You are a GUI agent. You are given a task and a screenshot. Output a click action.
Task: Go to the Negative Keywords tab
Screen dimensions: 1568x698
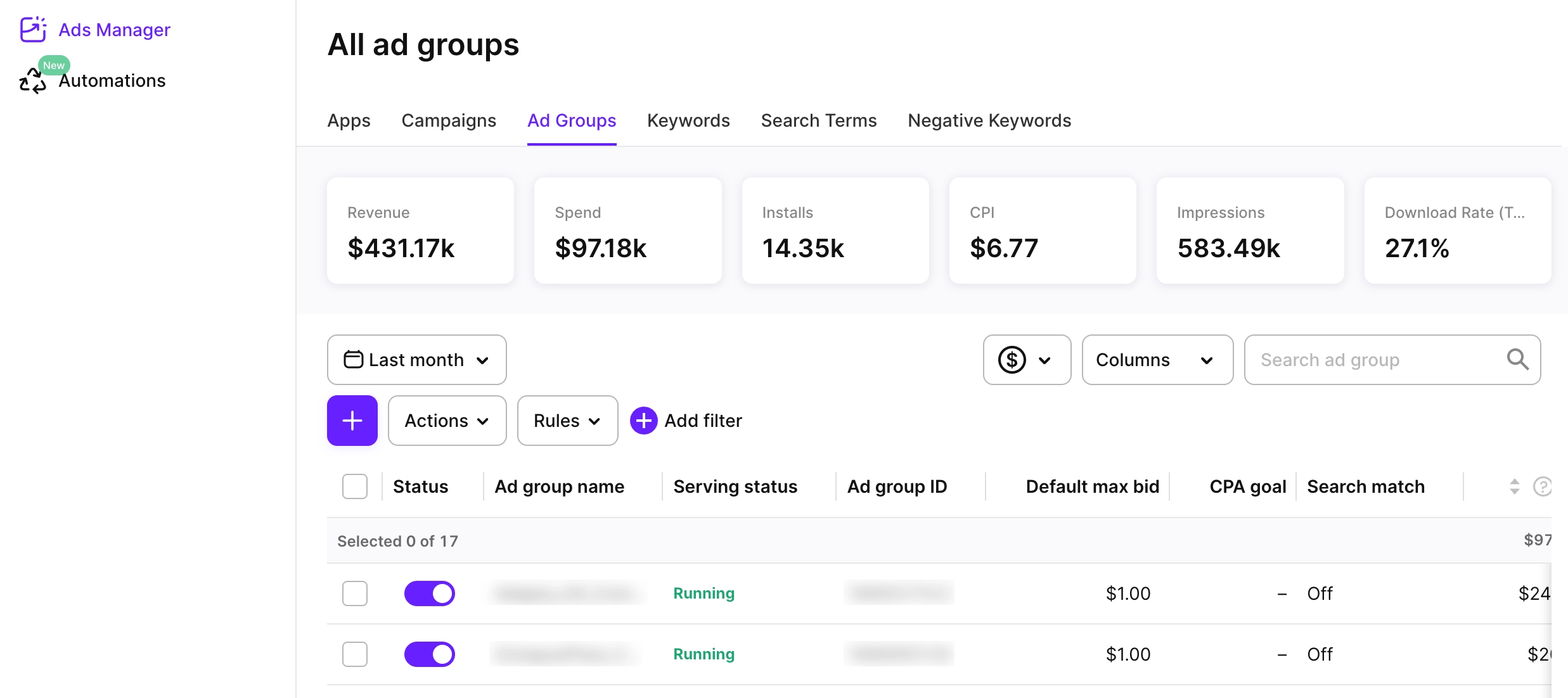[989, 120]
